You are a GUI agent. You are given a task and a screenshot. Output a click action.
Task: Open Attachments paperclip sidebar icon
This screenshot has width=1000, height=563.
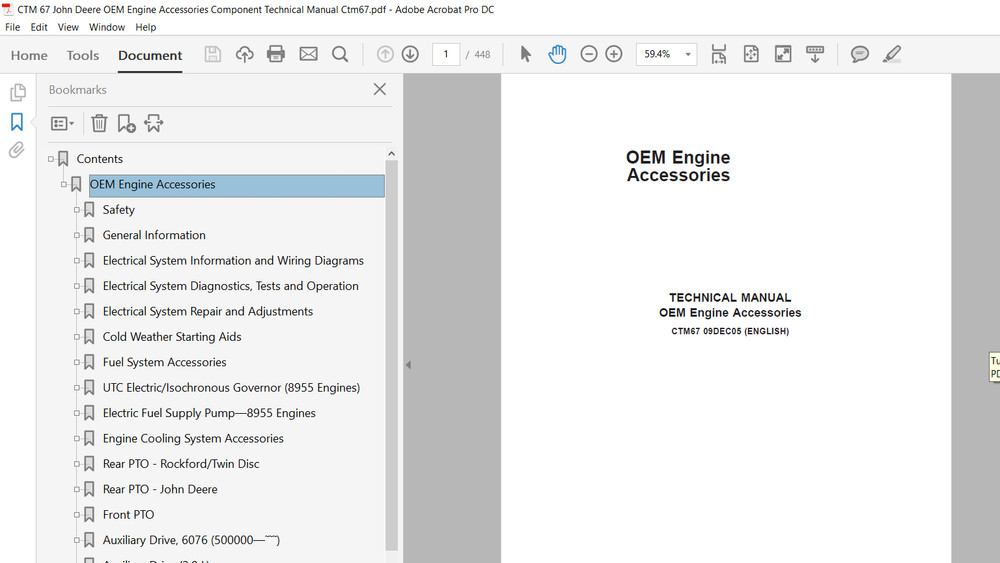17,150
